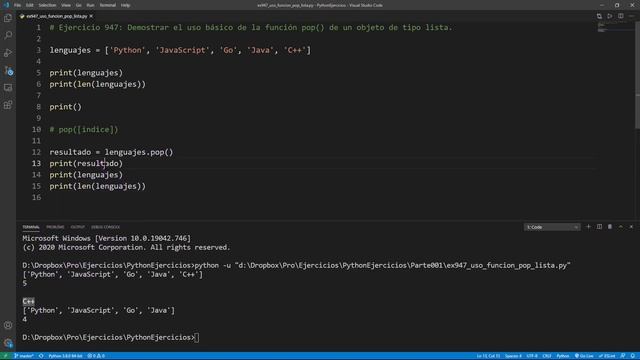Change Spaces indentation setting in status bar

pyautogui.click(x=513, y=356)
